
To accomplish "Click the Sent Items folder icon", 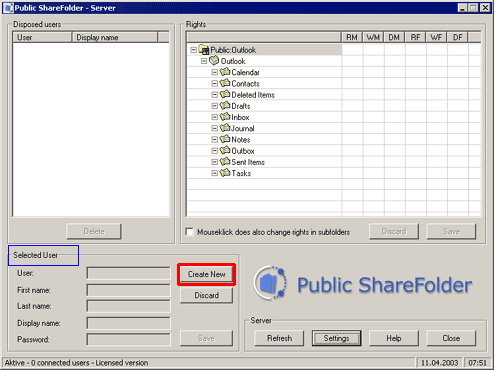I will tap(225, 161).
